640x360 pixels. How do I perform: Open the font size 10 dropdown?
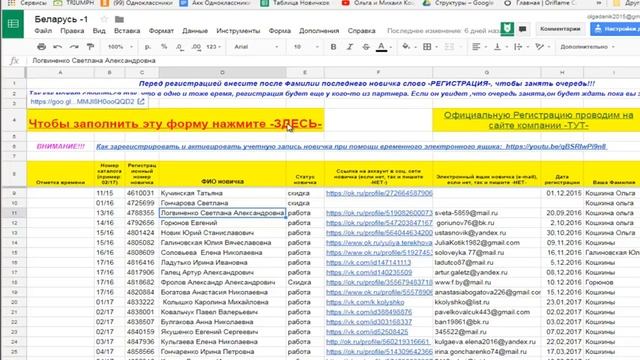pos(306,47)
